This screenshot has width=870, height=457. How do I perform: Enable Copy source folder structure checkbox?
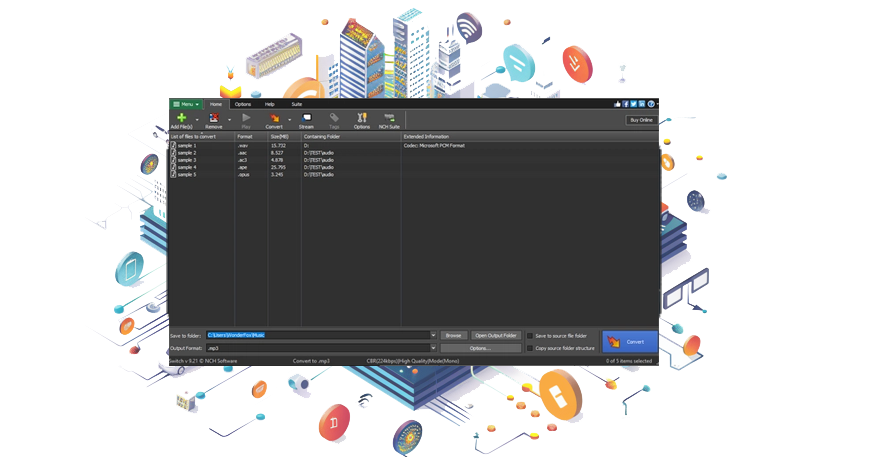point(530,348)
